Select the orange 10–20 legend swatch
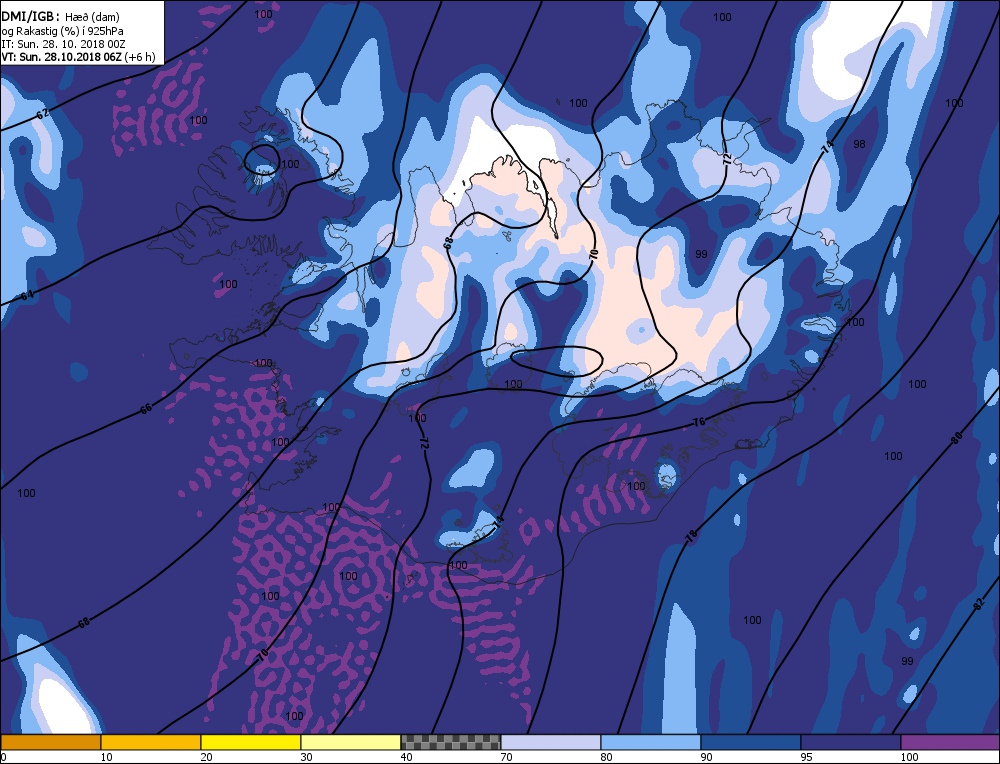 point(151,742)
